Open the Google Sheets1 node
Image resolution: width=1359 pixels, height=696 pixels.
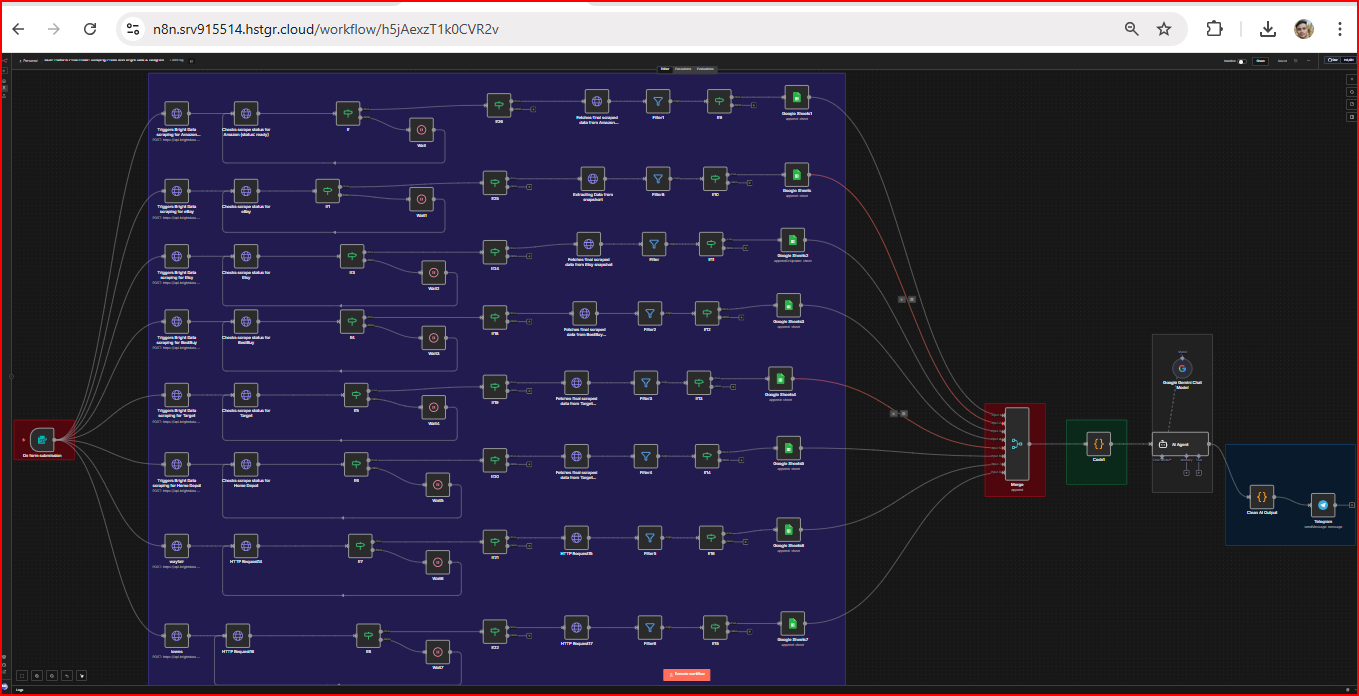[796, 97]
